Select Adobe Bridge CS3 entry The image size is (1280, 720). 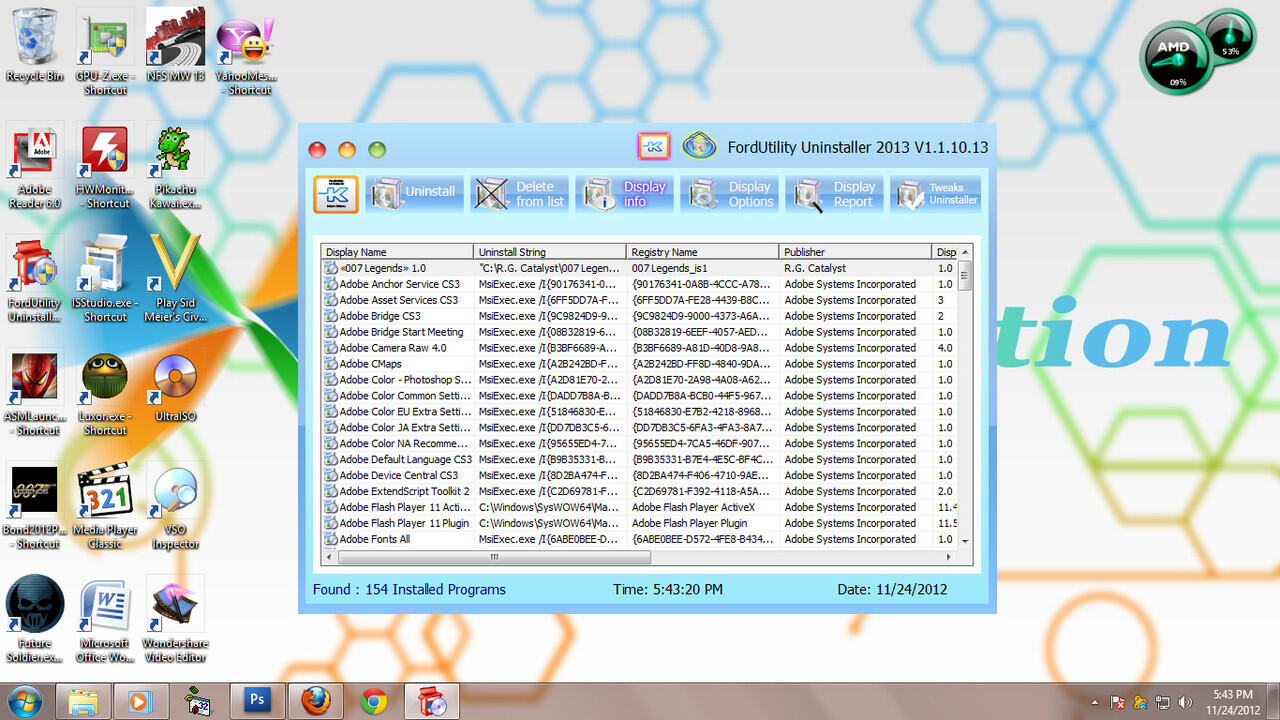[x=640, y=316]
